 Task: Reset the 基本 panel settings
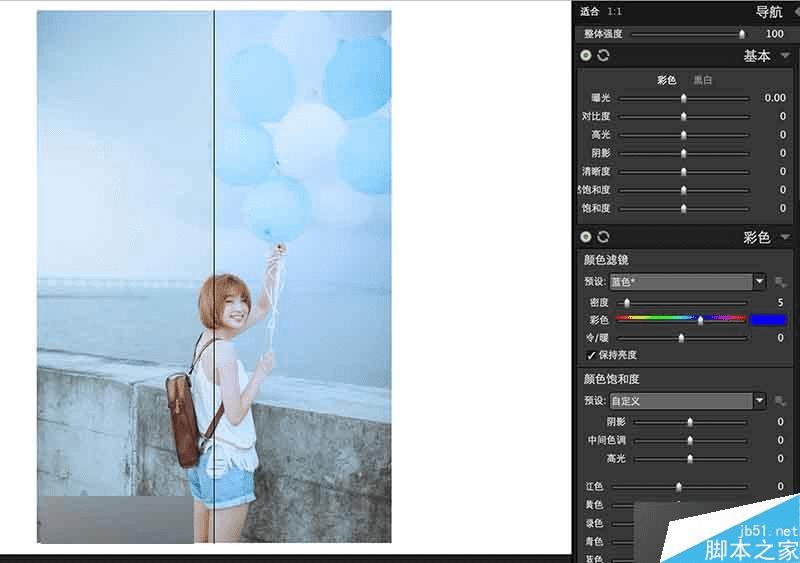pyautogui.click(x=603, y=55)
